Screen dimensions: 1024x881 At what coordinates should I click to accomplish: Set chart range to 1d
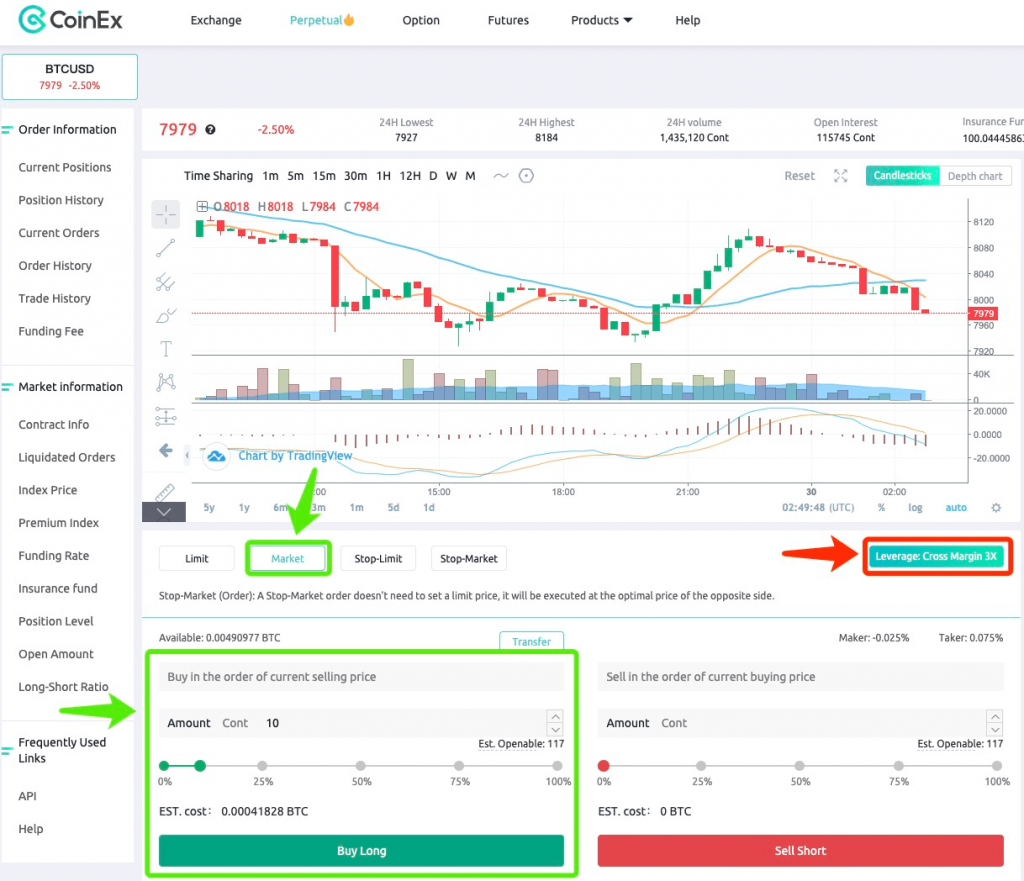tap(428, 507)
